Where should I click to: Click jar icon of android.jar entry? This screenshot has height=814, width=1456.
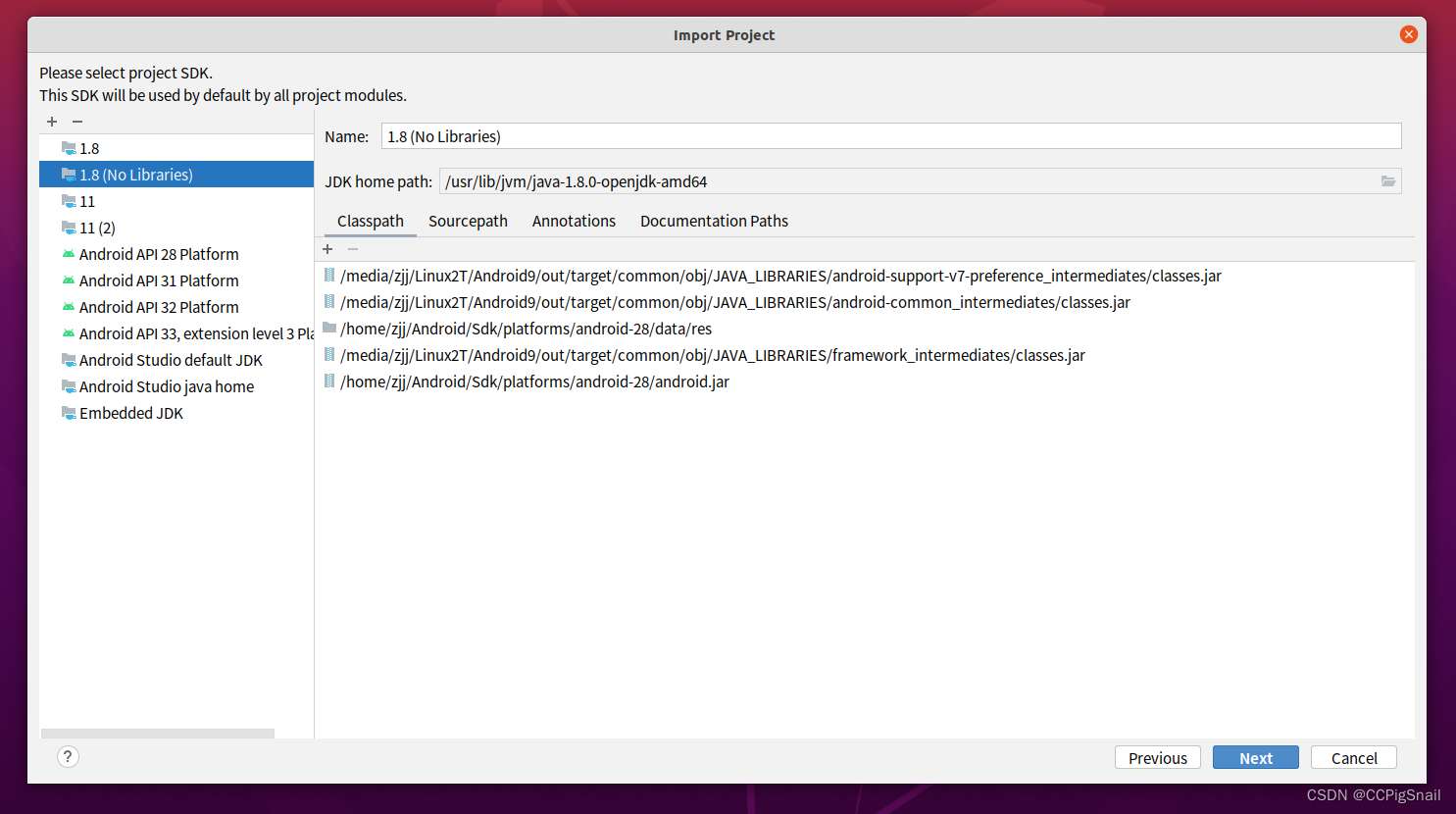click(329, 382)
